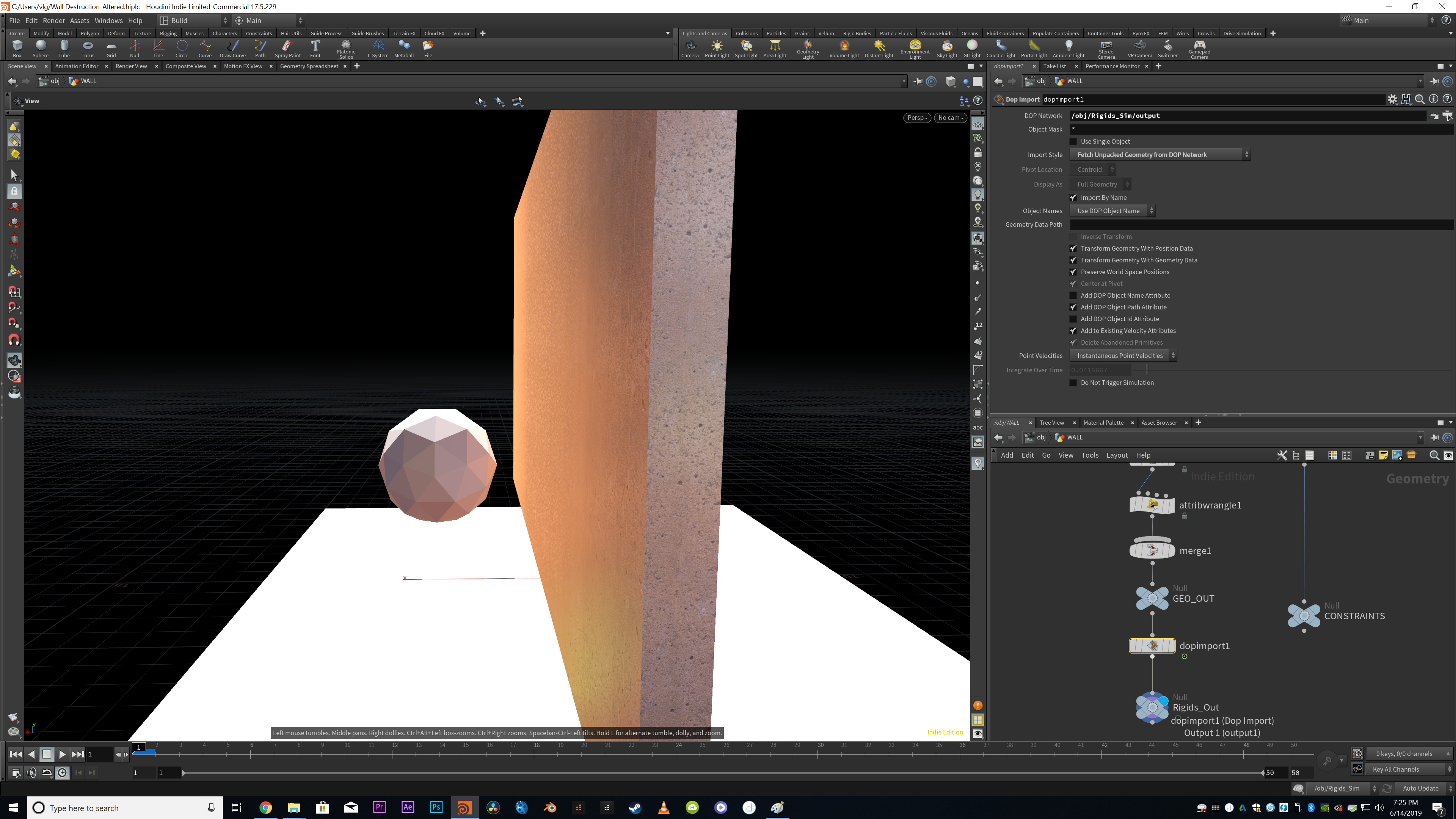
Task: Toggle Do Not Trigger Simulation checkbox
Action: 1073,383
